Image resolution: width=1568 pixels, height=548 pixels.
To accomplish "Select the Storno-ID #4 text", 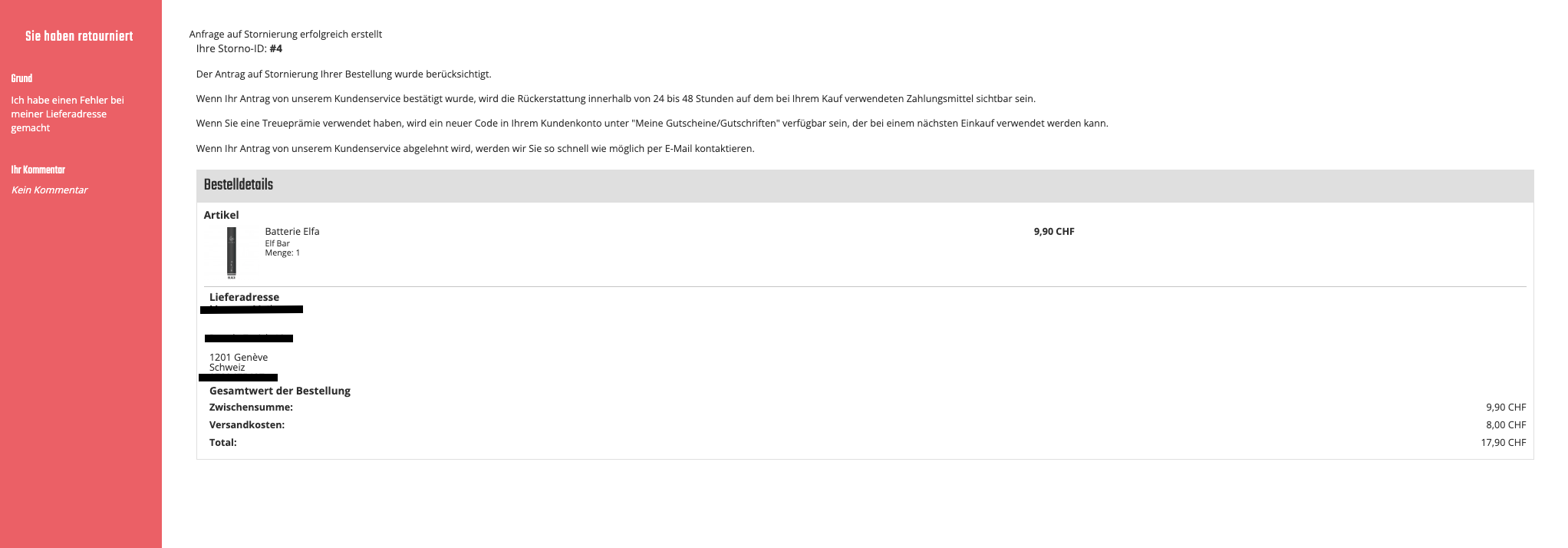I will [239, 48].
